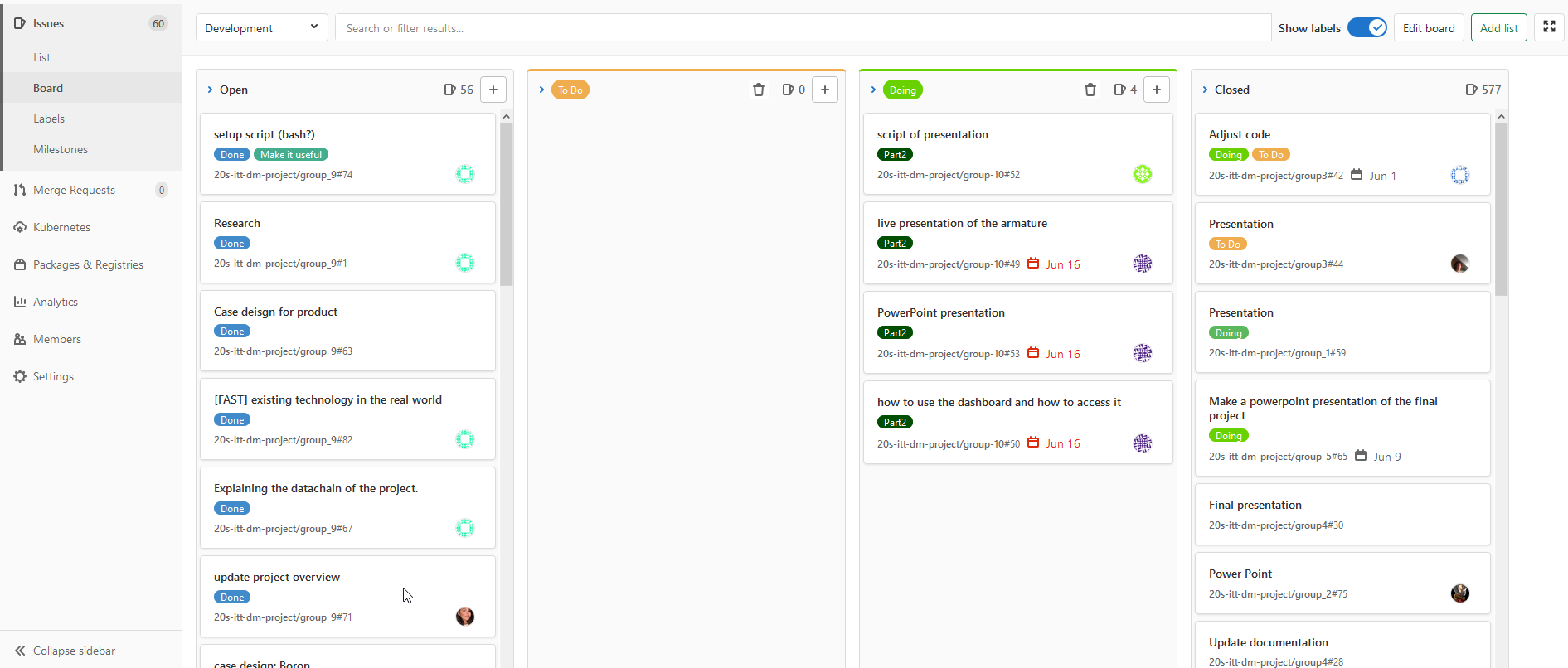Click the Jun 9 due date on powerpoint card
The height and width of the screenshot is (668, 1568).
pyautogui.click(x=1387, y=457)
